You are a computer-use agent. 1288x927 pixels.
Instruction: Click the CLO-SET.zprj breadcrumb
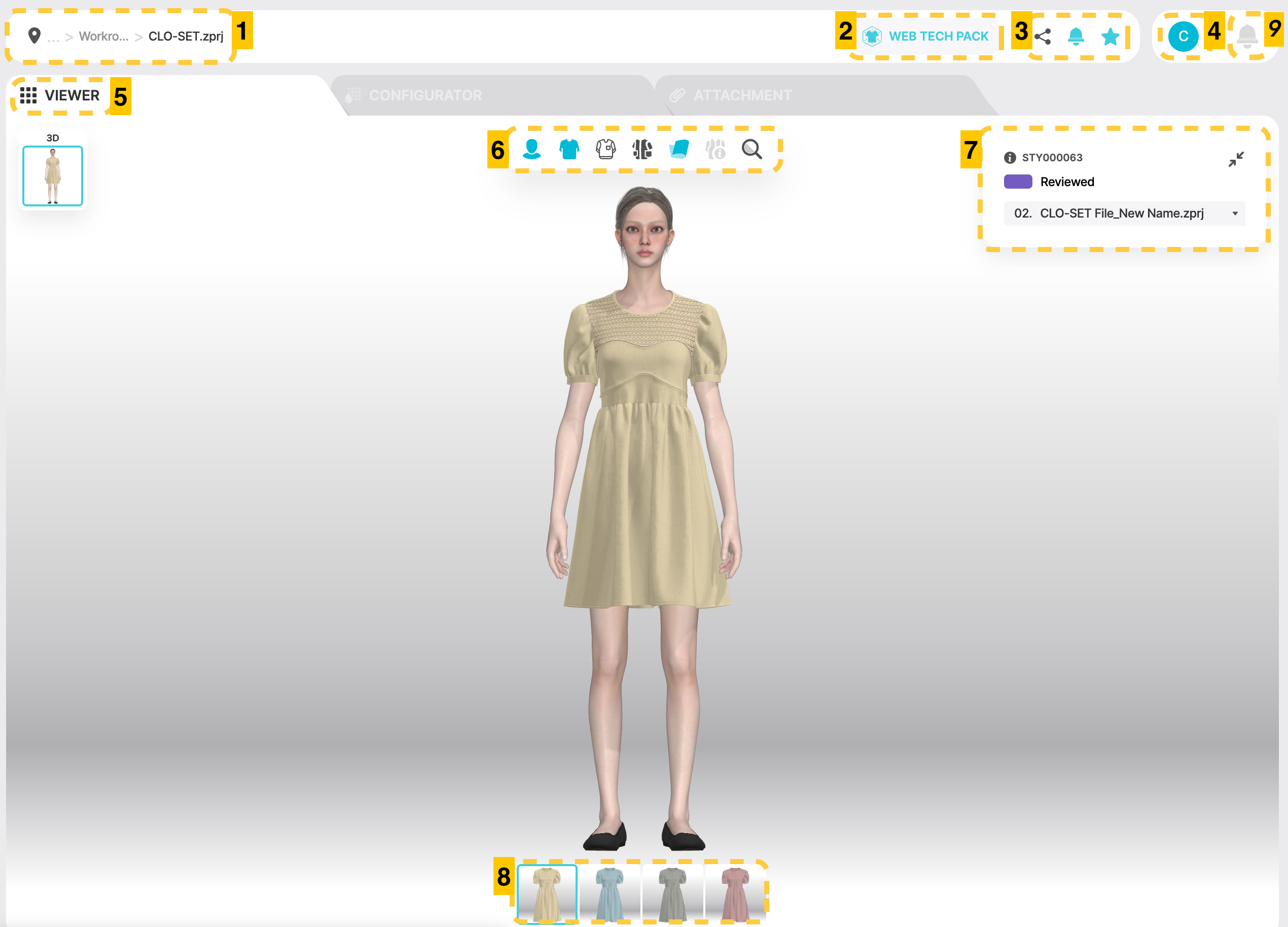[x=186, y=37]
